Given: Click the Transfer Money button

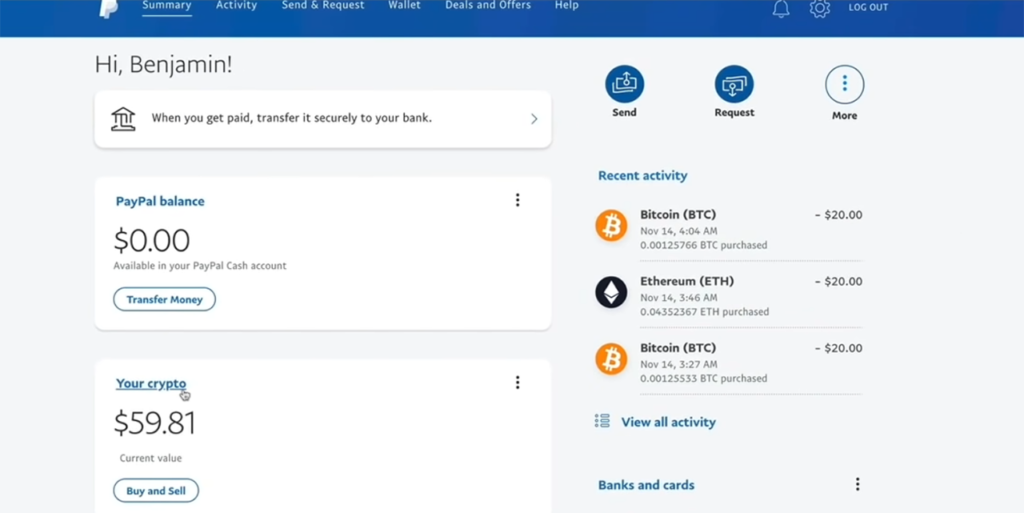Looking at the screenshot, I should pos(164,299).
